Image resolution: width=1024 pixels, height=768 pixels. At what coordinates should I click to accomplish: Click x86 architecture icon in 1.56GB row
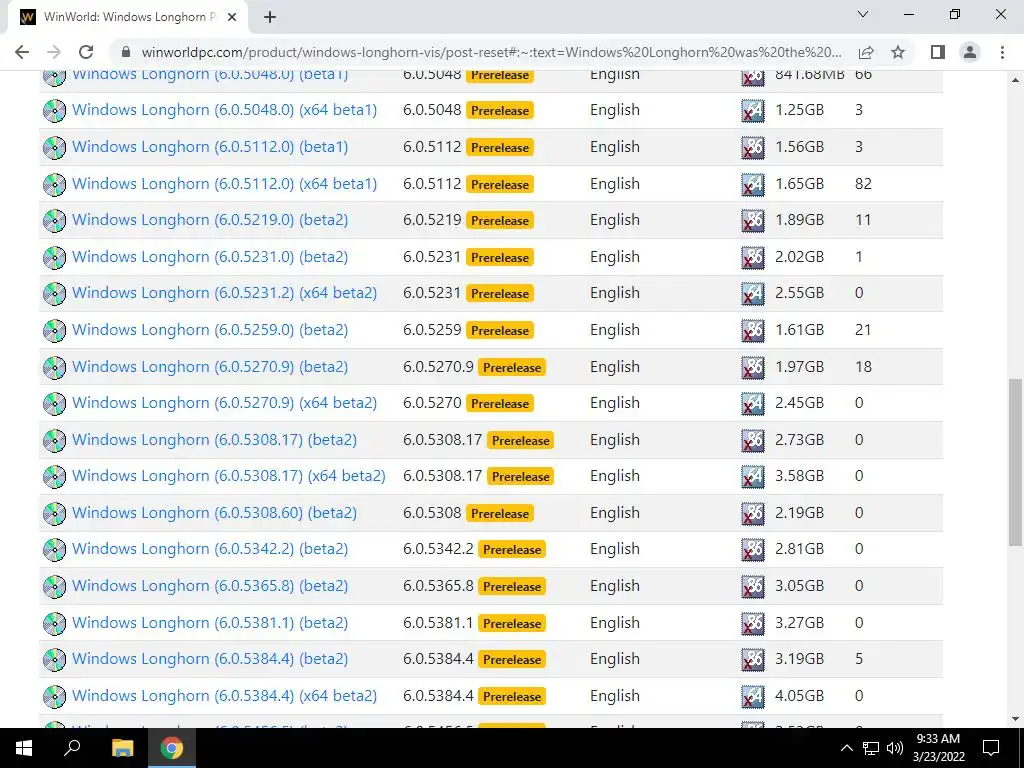tap(753, 148)
